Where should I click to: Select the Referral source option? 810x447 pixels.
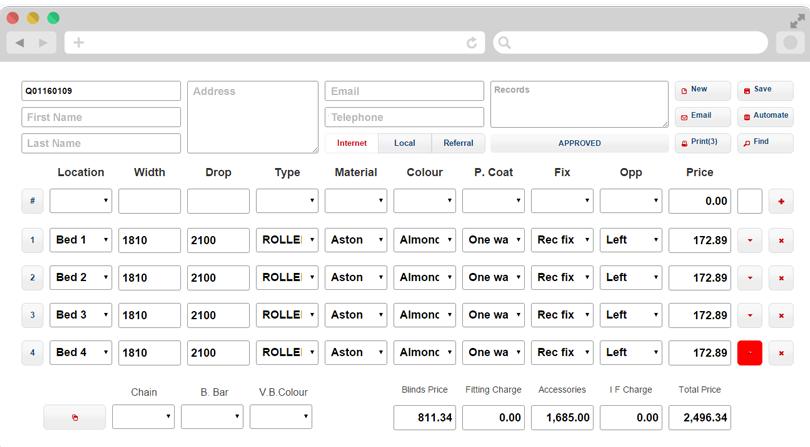tap(458, 143)
